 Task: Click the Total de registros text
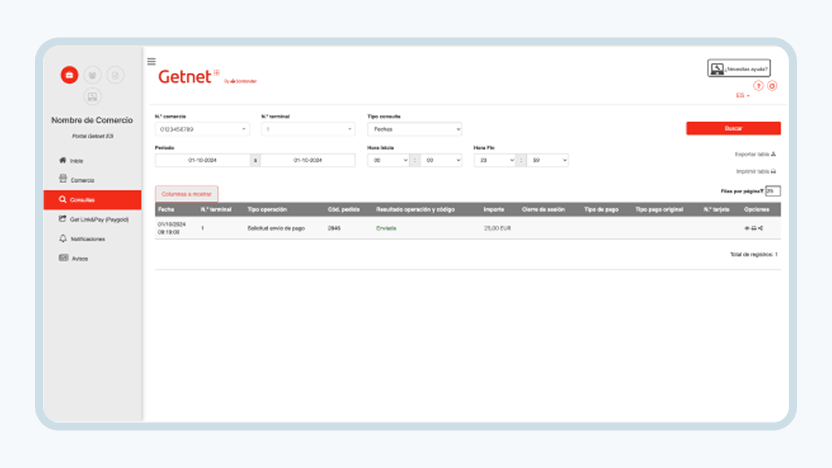click(753, 255)
